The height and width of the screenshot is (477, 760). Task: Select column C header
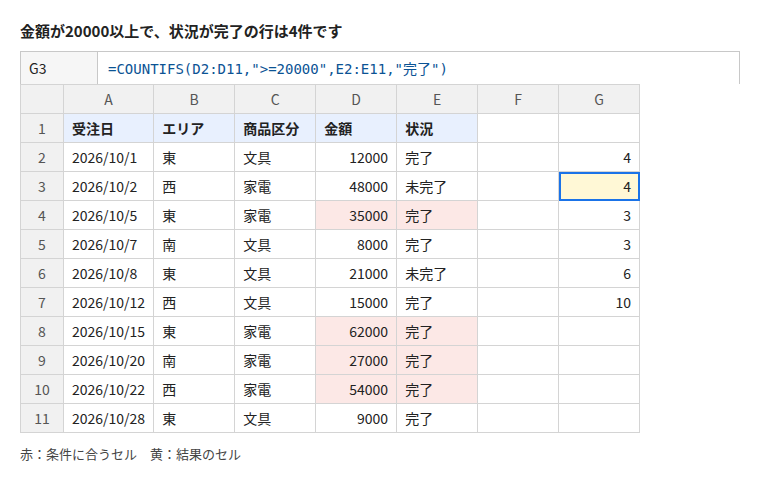[275, 99]
